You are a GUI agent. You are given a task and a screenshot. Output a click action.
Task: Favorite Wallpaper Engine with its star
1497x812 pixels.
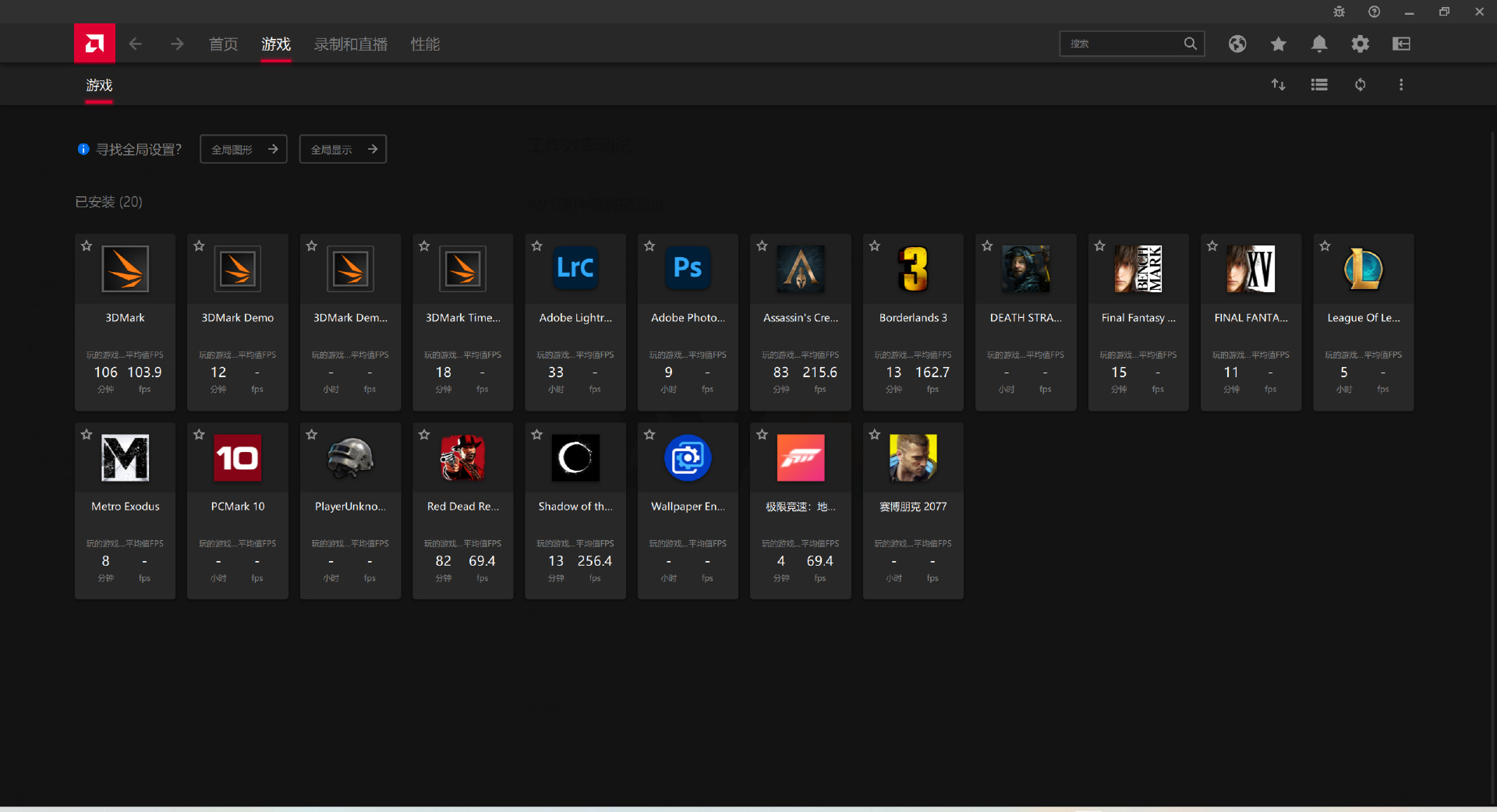(649, 435)
